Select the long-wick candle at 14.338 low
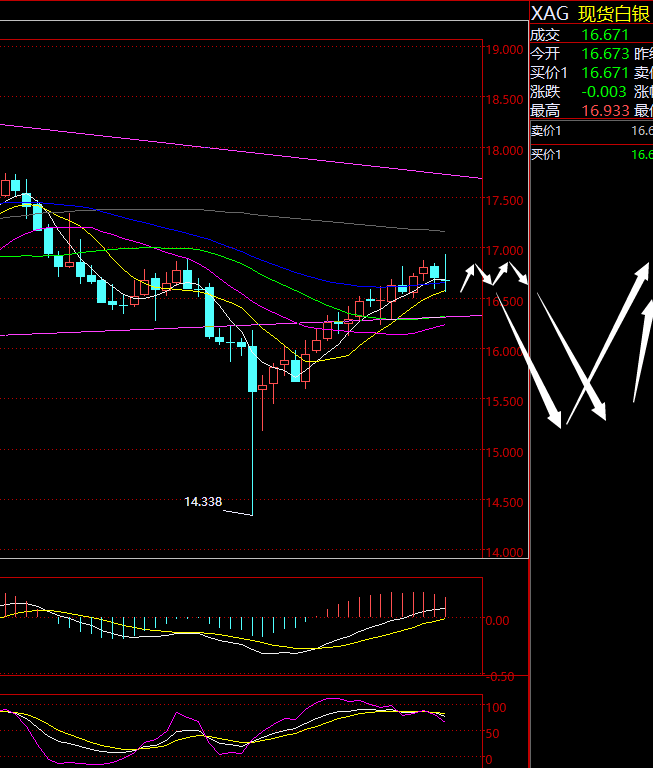653x768 pixels. [x=253, y=422]
